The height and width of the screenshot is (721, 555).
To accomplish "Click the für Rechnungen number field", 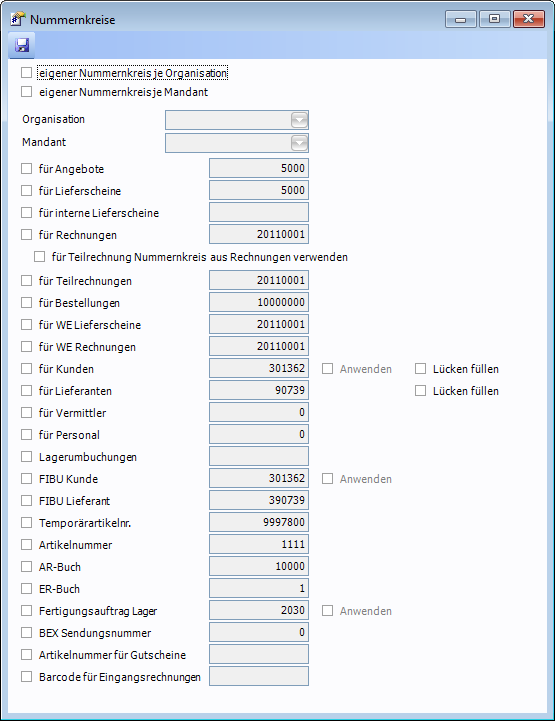I will tap(259, 234).
